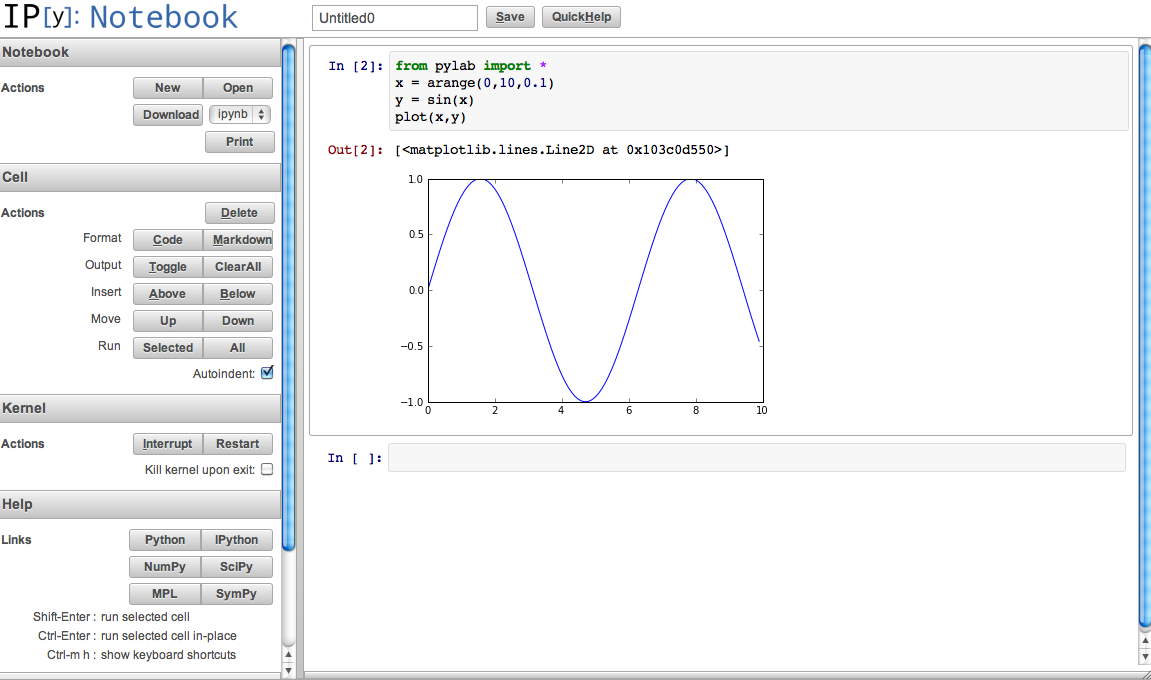Screen dimensions: 1151x680
Task: Toggle cell output visibility
Action: pyautogui.click(x=166, y=266)
